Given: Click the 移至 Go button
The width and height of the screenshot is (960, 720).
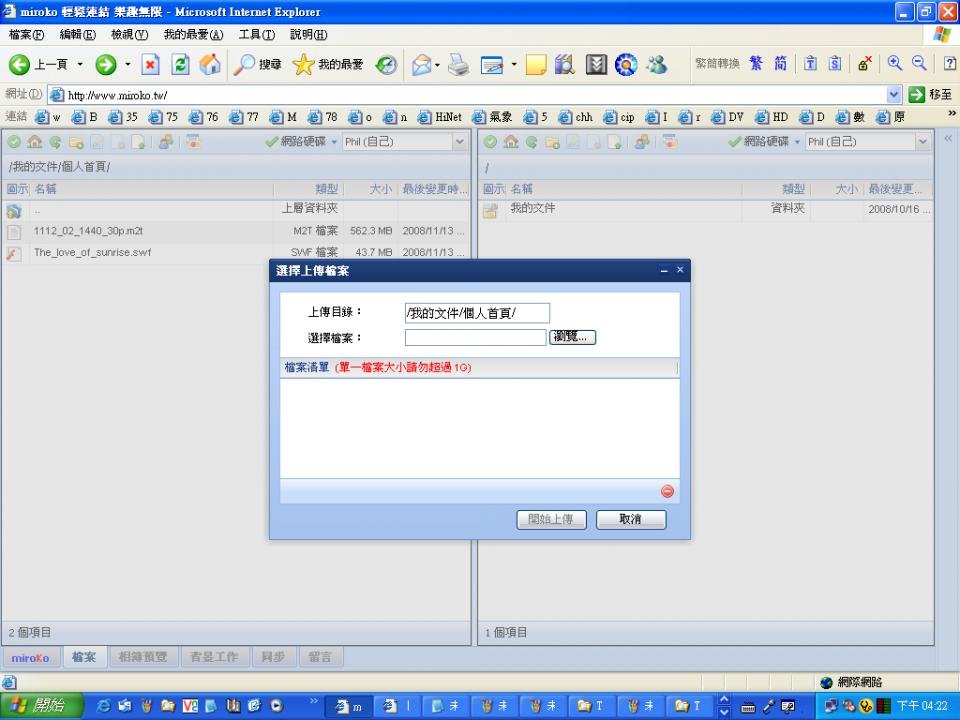Looking at the screenshot, I should coord(931,95).
